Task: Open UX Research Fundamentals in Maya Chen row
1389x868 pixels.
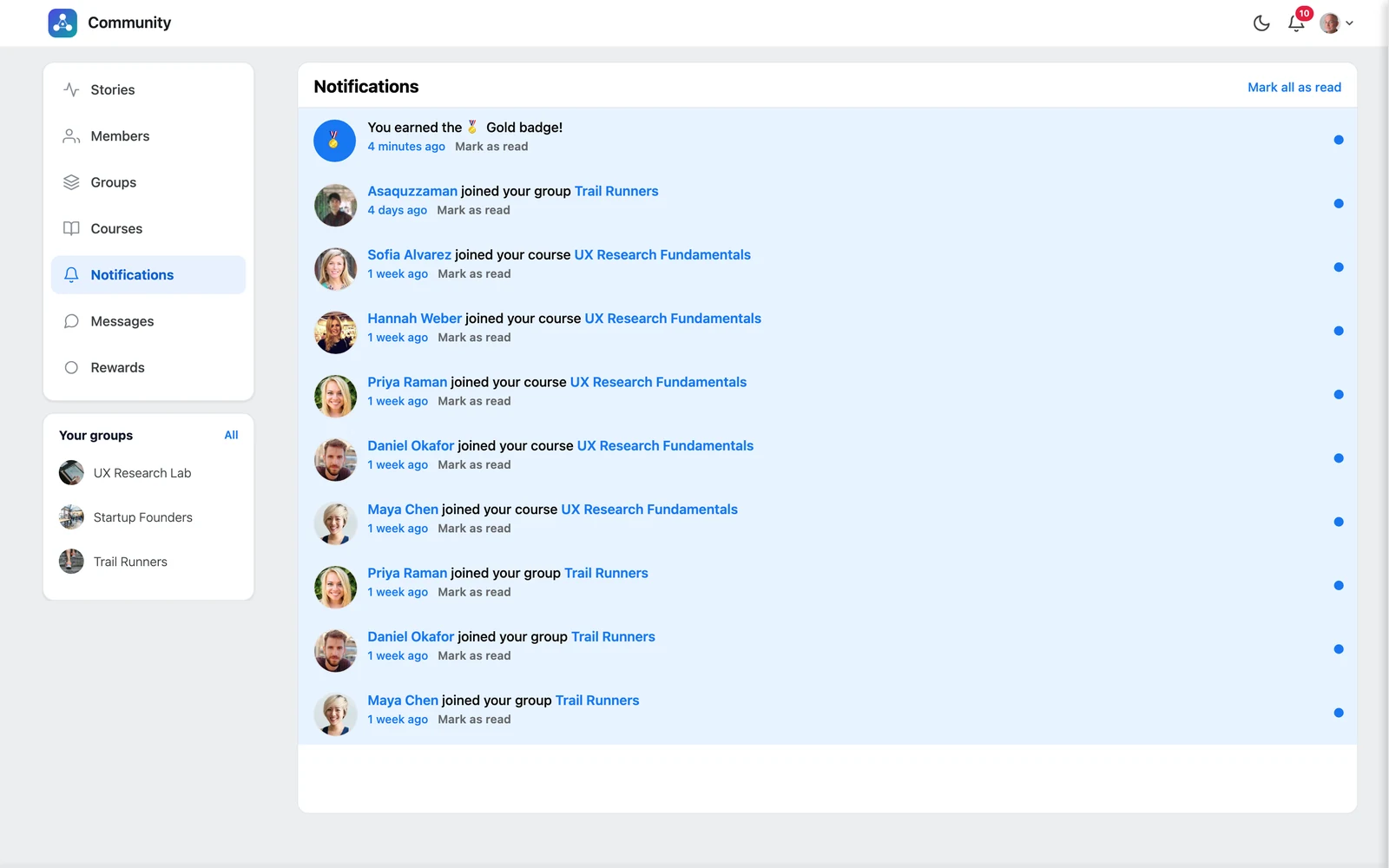Action: point(649,510)
